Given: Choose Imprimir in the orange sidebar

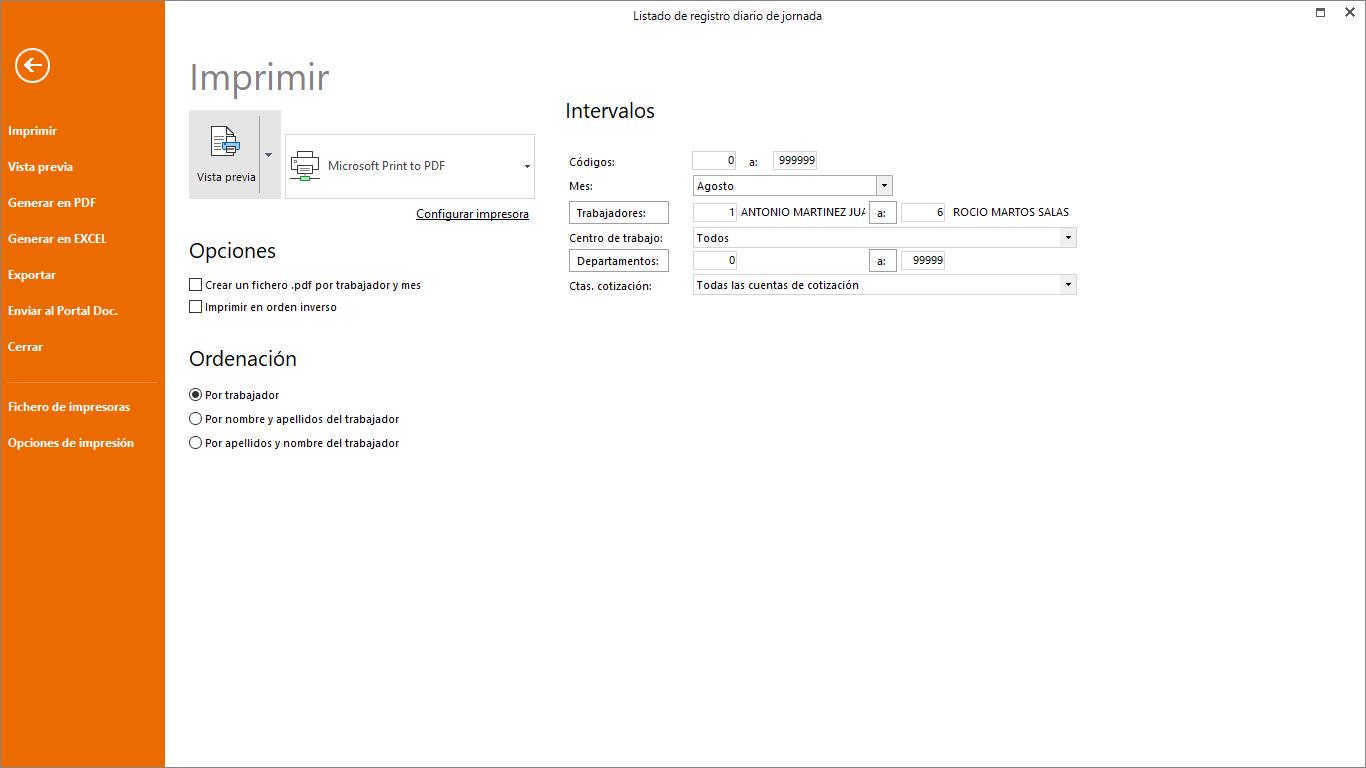Looking at the screenshot, I should pyautogui.click(x=32, y=131).
